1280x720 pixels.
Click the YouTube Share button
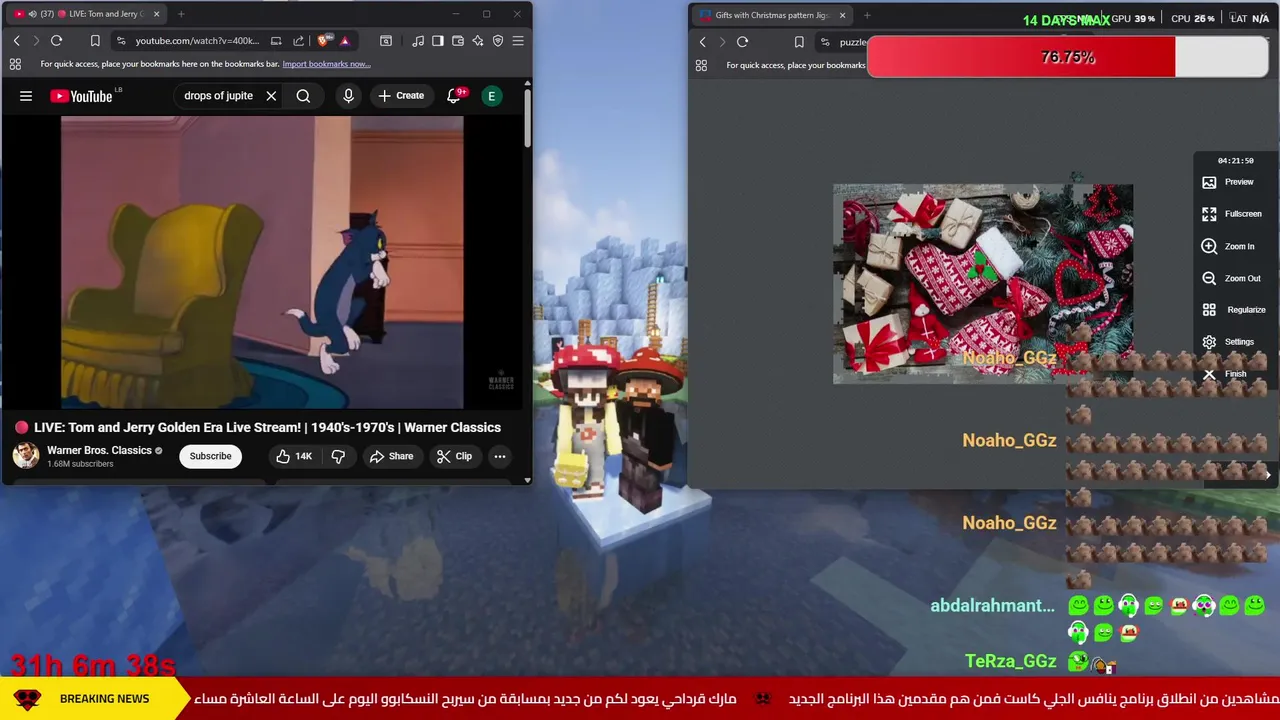click(x=391, y=456)
